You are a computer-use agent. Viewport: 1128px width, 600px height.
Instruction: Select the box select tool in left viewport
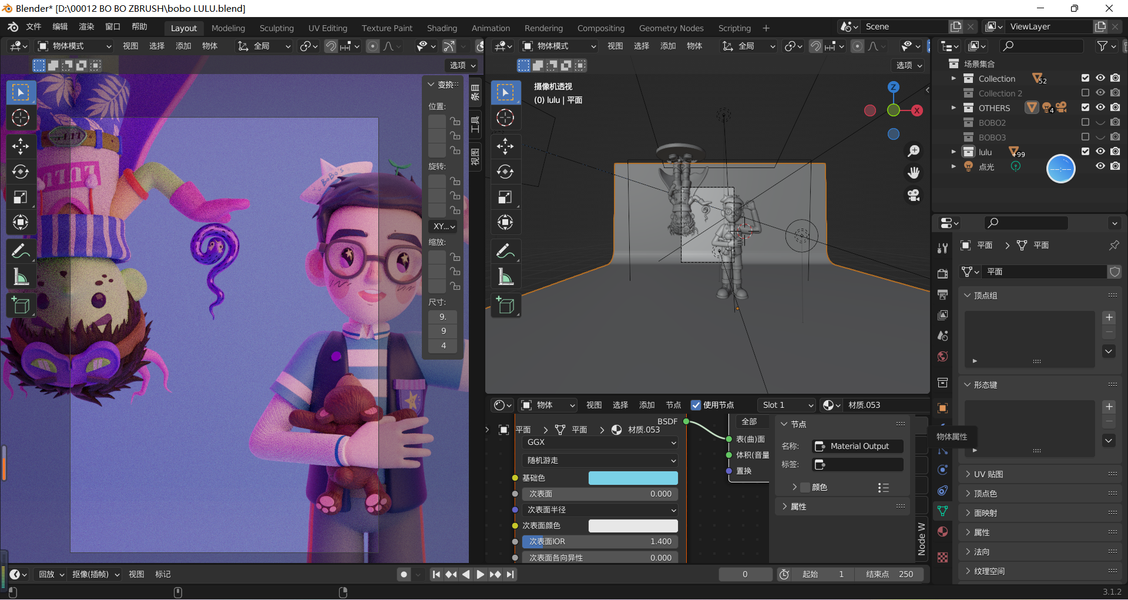pyautogui.click(x=21, y=92)
